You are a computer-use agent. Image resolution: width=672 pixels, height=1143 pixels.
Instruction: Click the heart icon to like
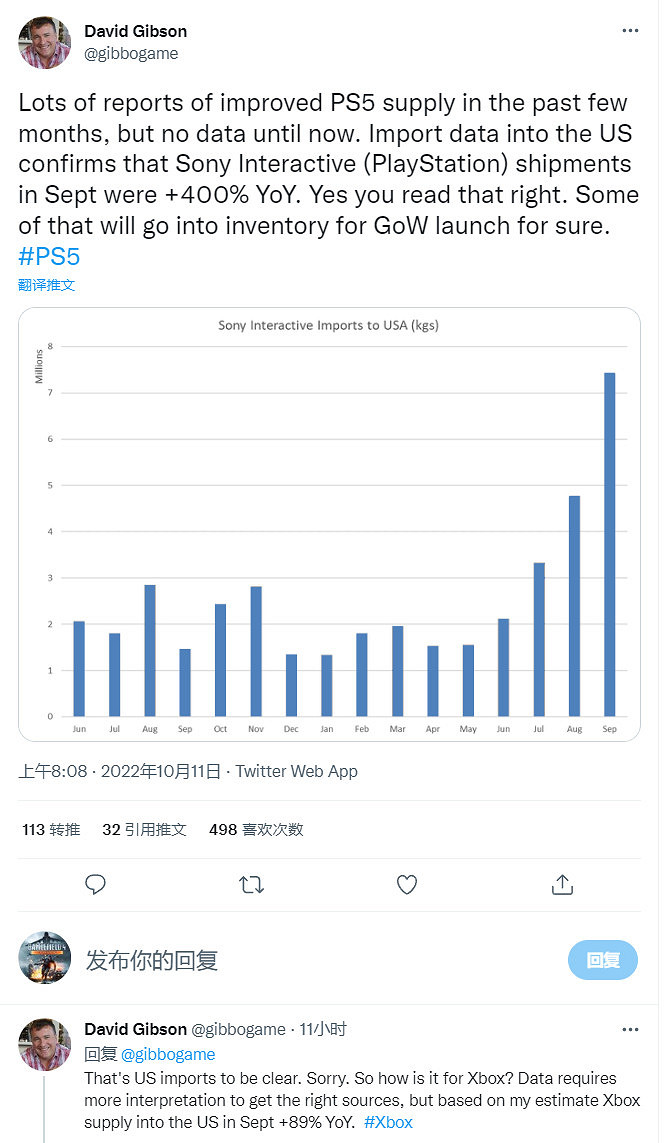[407, 885]
